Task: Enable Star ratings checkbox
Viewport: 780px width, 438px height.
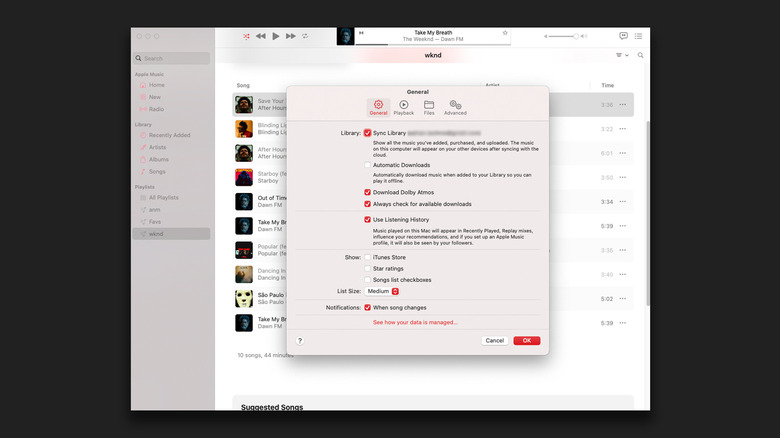Action: (368, 269)
